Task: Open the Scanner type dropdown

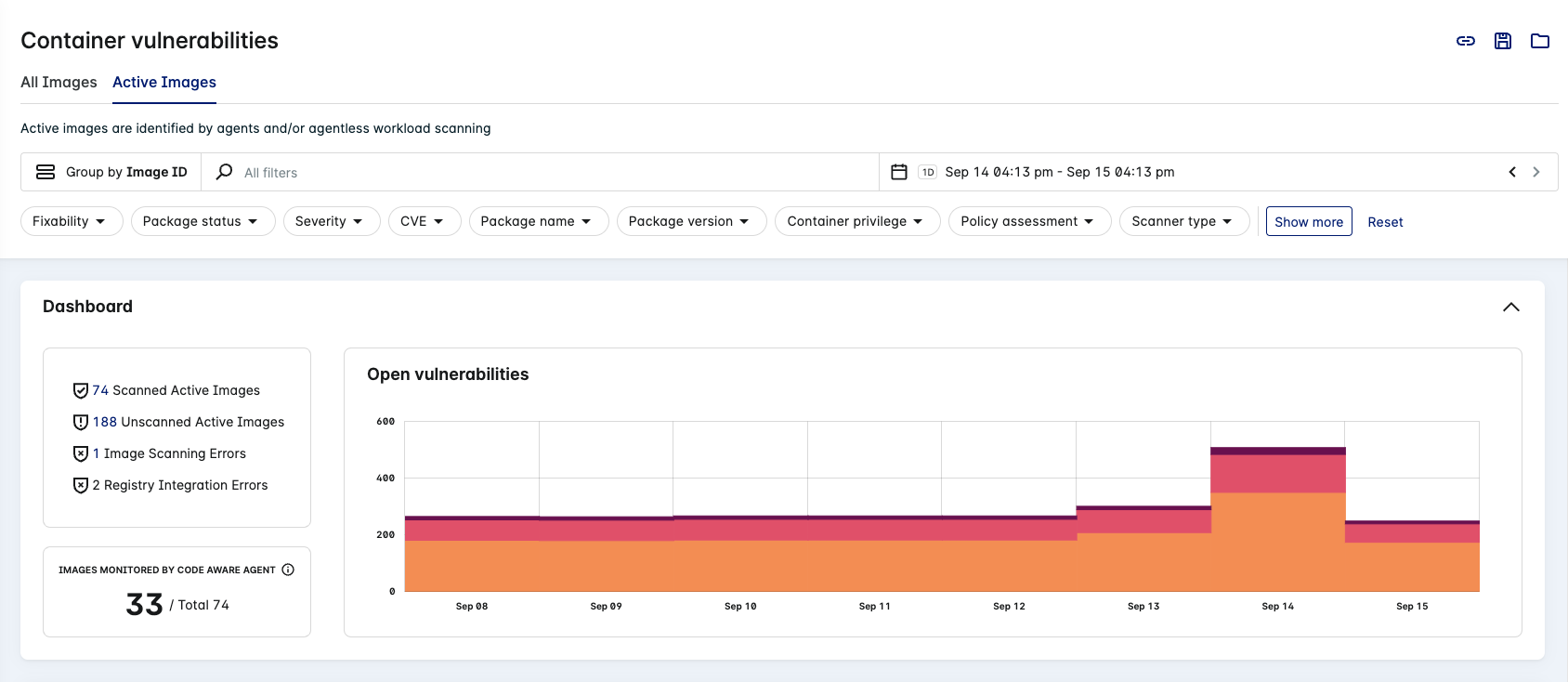Action: (x=1183, y=221)
